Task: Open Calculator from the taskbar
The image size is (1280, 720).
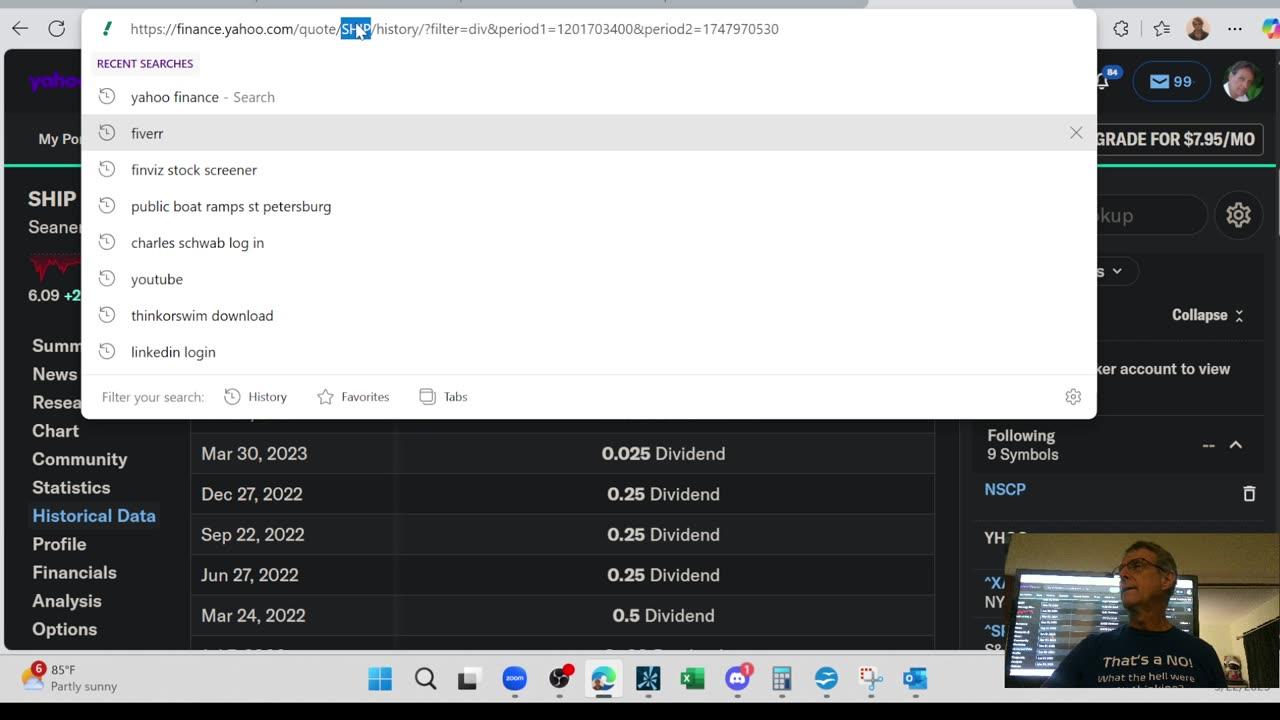Action: [782, 680]
